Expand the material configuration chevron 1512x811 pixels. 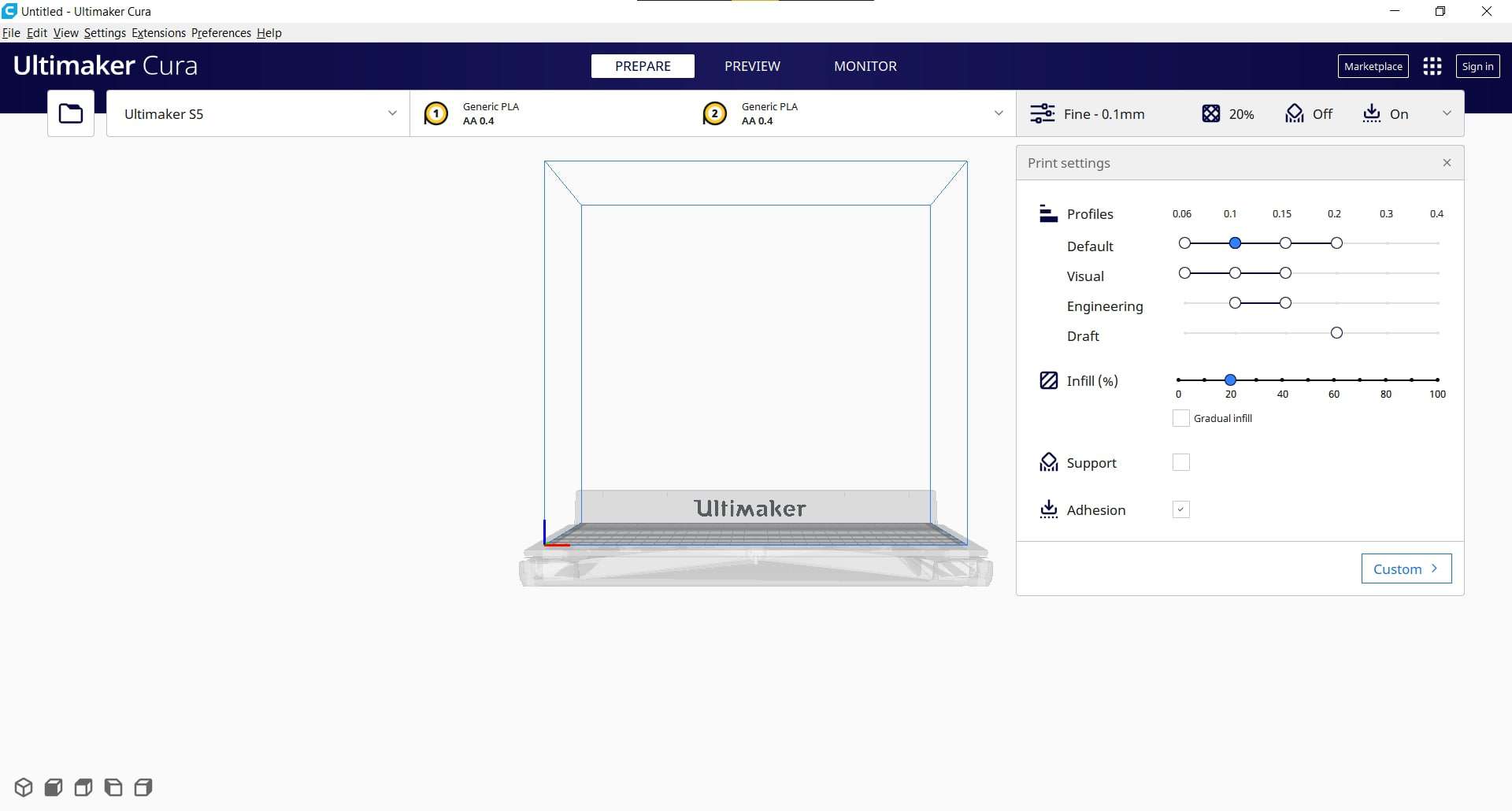click(x=999, y=113)
